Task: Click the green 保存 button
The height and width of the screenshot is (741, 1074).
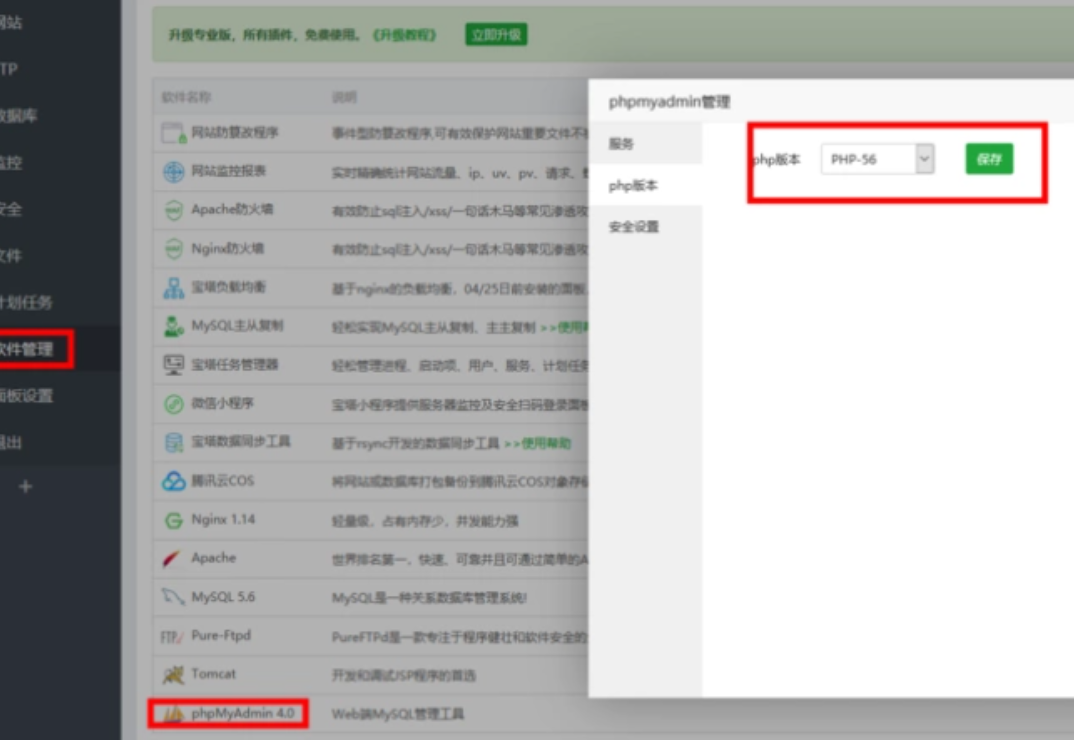Action: (x=989, y=159)
